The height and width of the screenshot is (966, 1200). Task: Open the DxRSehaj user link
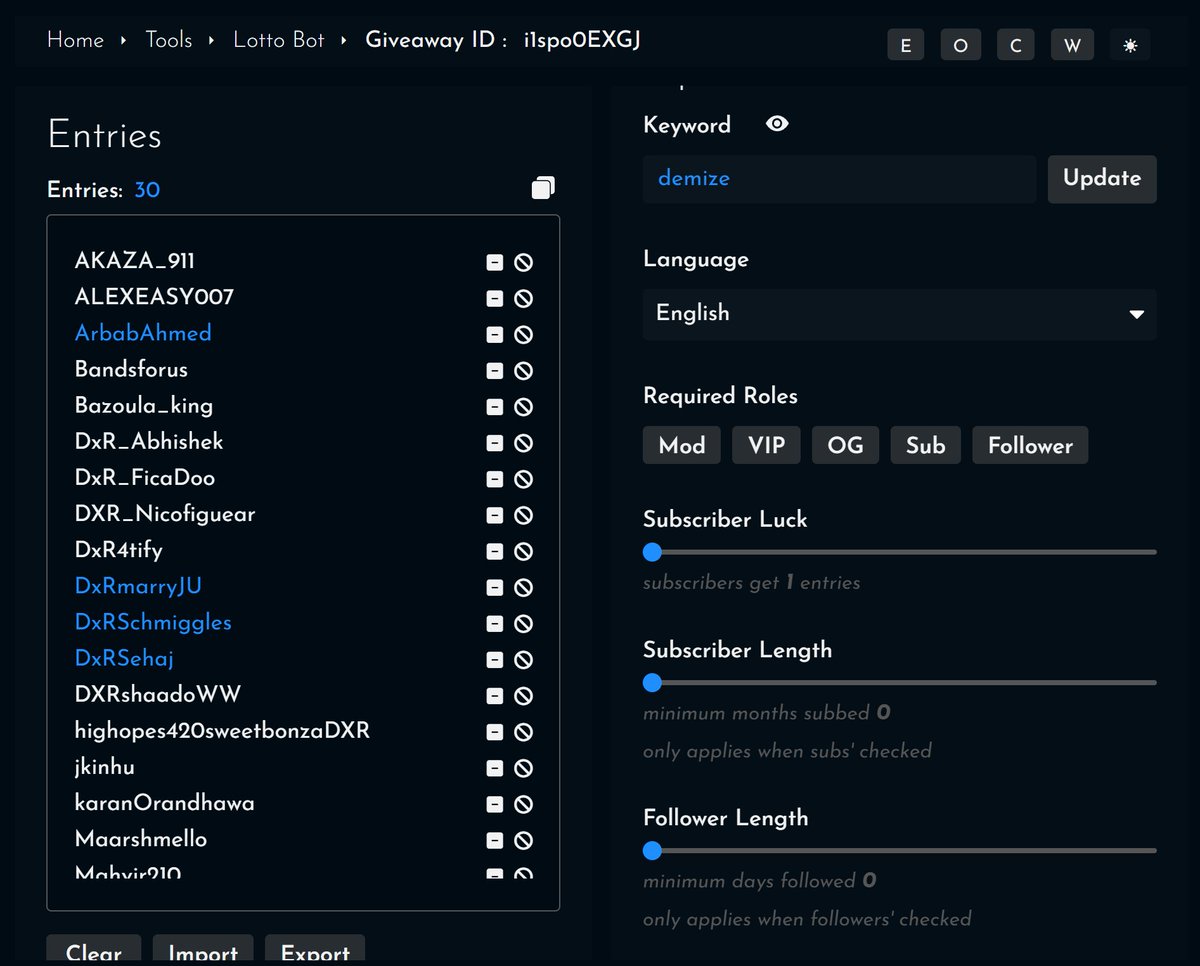[125, 658]
